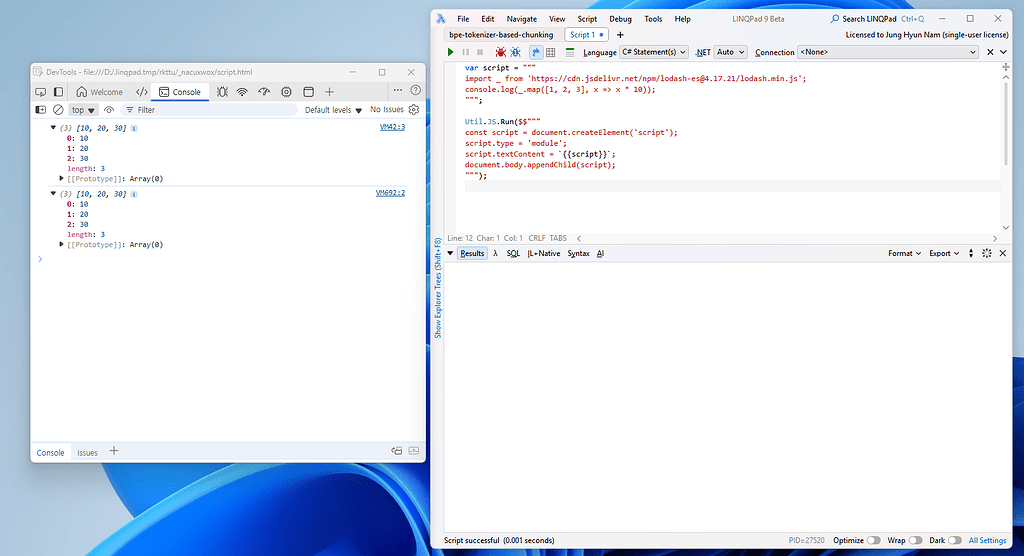
Task: Open DevTools three-dots customize menu
Action: click(397, 90)
